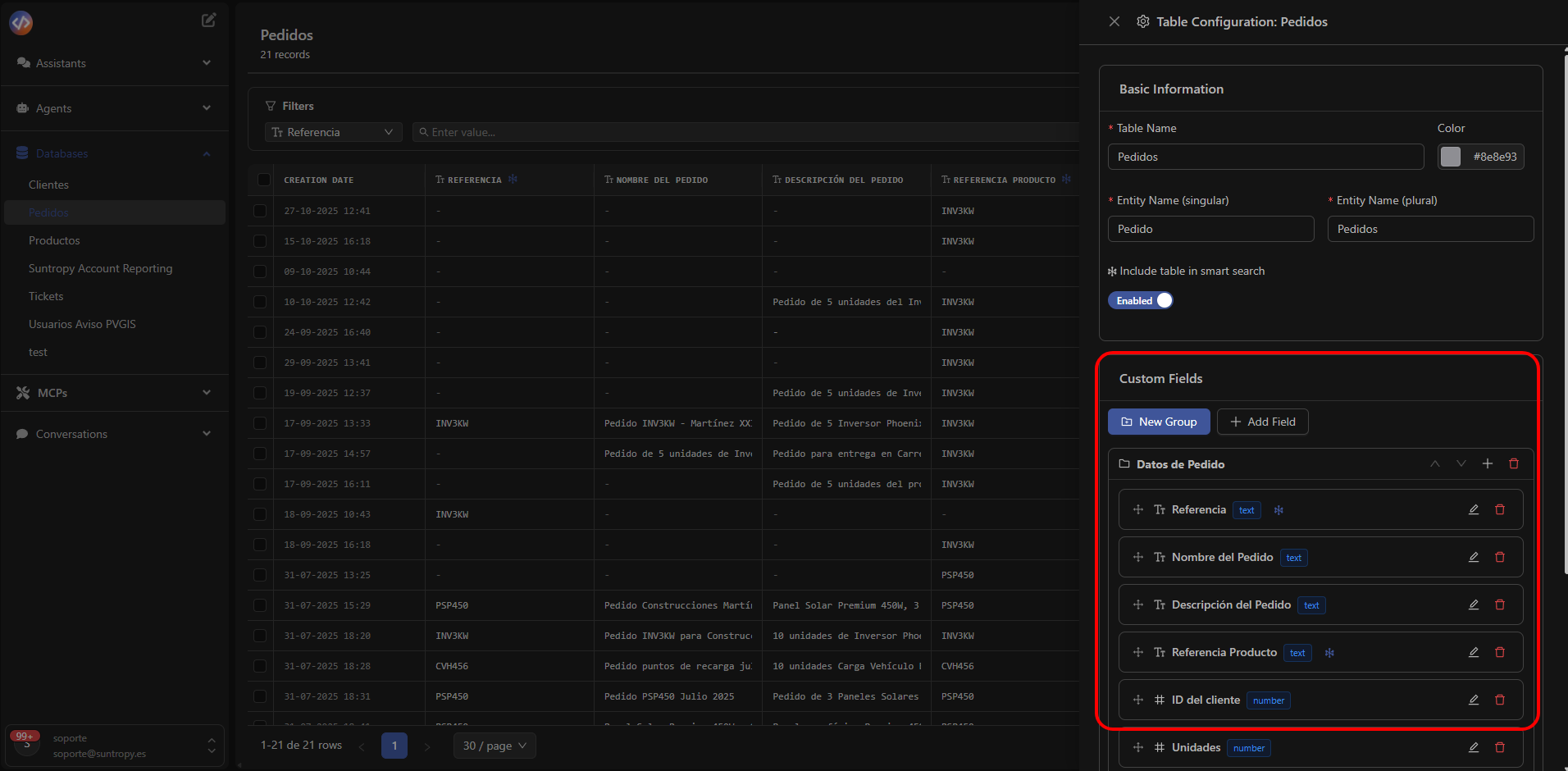Edit the Referencia field
The height and width of the screenshot is (771, 1568).
pyautogui.click(x=1474, y=509)
